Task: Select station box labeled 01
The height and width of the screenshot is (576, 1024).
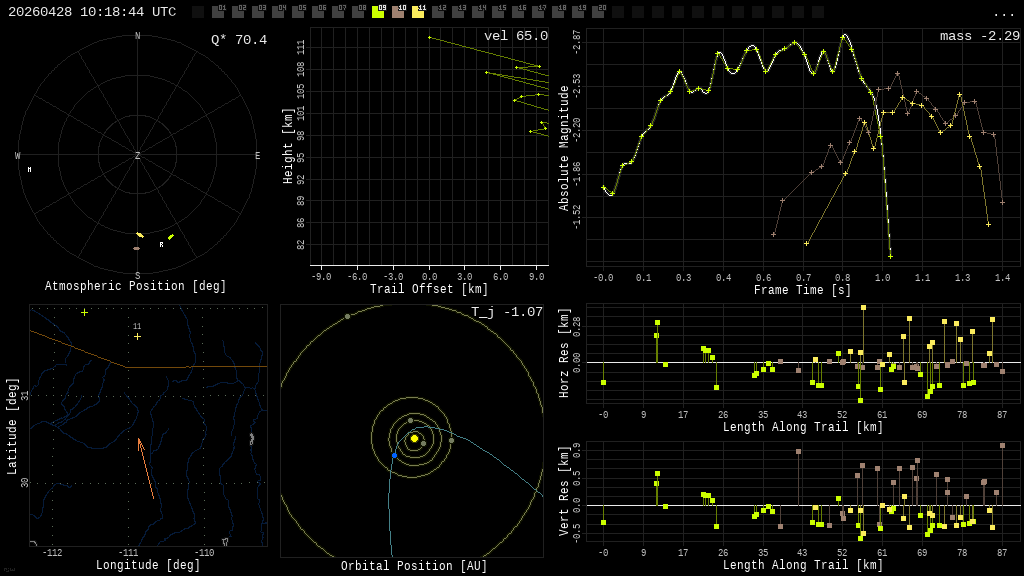Action: pos(218,12)
